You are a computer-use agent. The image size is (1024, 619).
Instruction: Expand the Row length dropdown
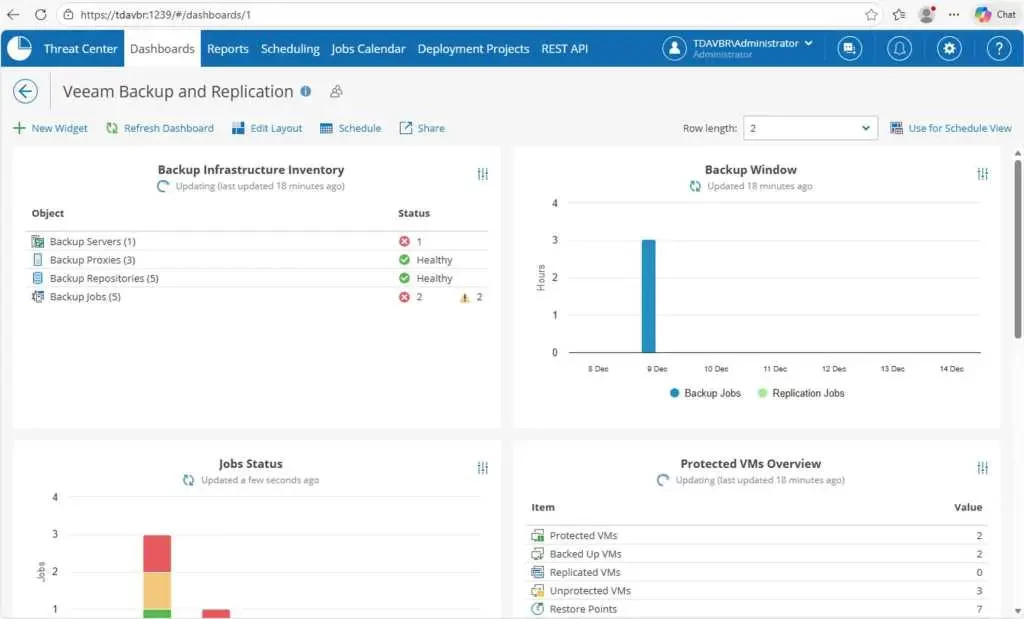(810, 128)
